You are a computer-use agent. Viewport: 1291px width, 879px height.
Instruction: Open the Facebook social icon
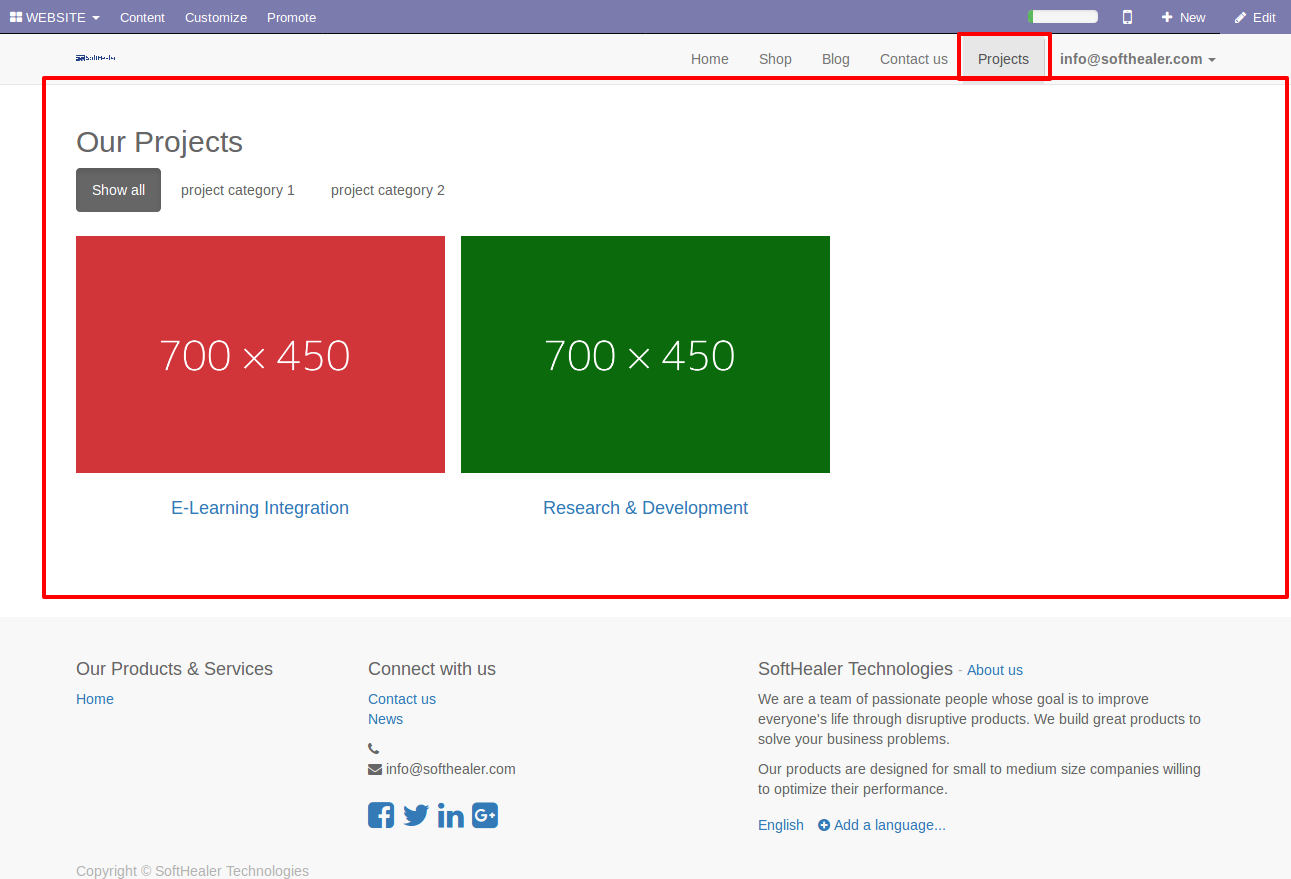(x=381, y=815)
